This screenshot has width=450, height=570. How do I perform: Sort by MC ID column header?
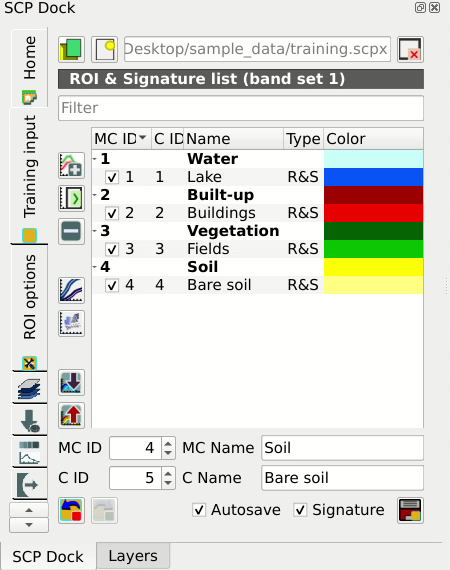[121, 139]
